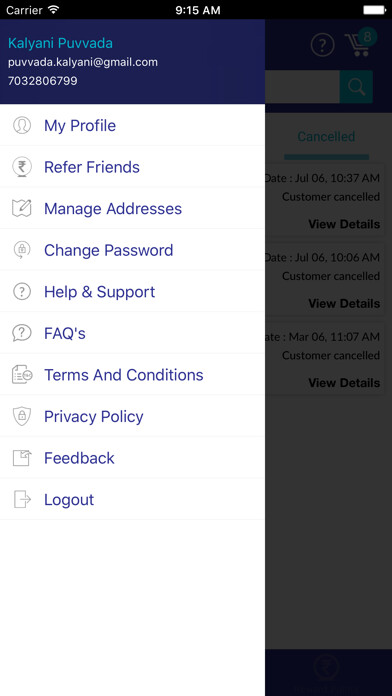Viewport: 392px width, 696px height.
Task: Open the shopping cart with 8 items
Action: pos(360,43)
